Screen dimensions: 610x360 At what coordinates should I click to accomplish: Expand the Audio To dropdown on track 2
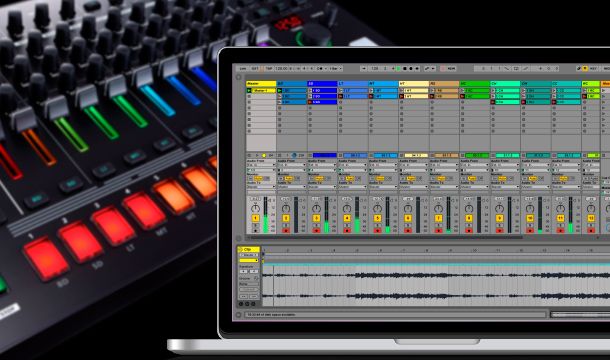point(292,187)
